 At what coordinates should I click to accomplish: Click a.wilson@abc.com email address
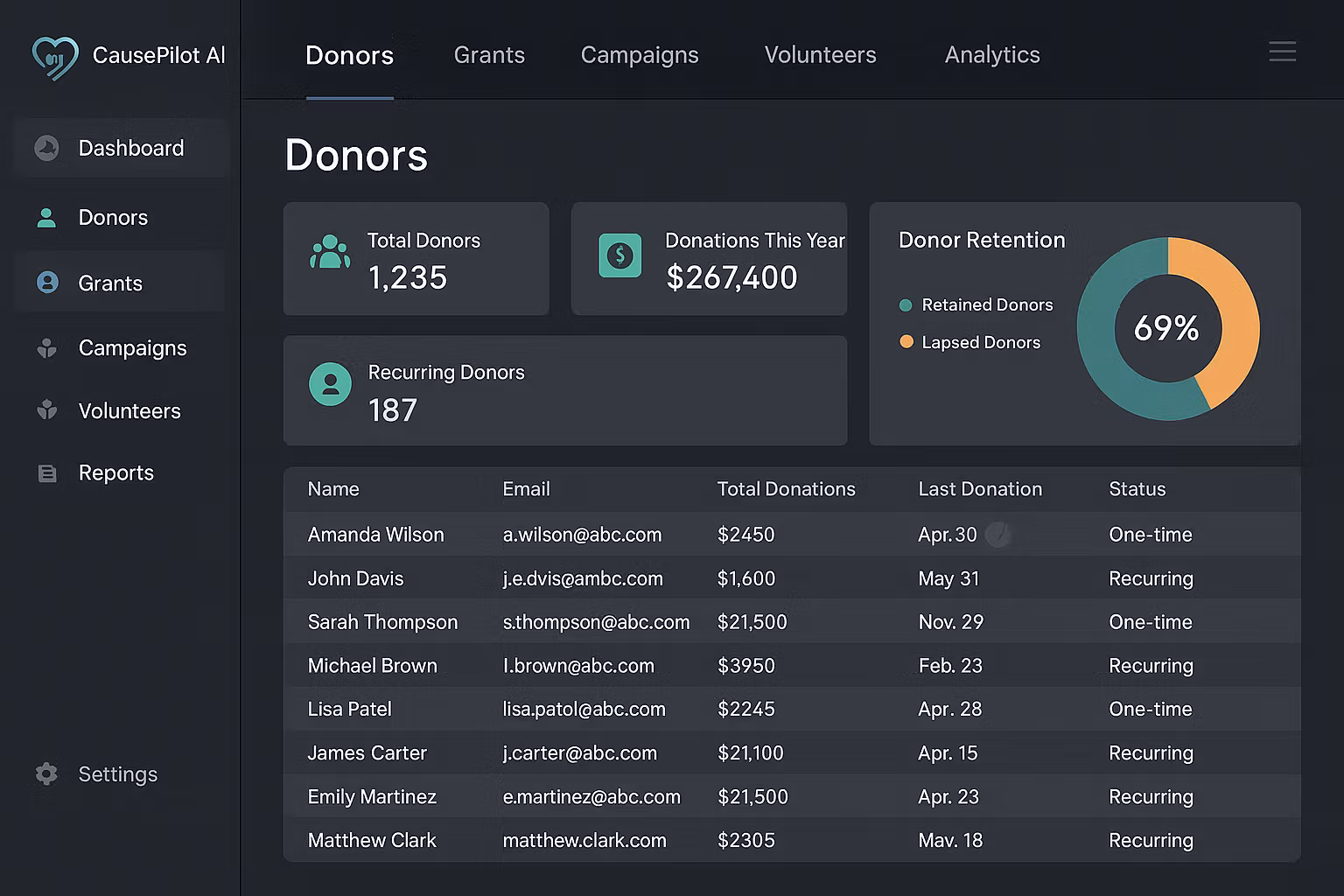[582, 535]
